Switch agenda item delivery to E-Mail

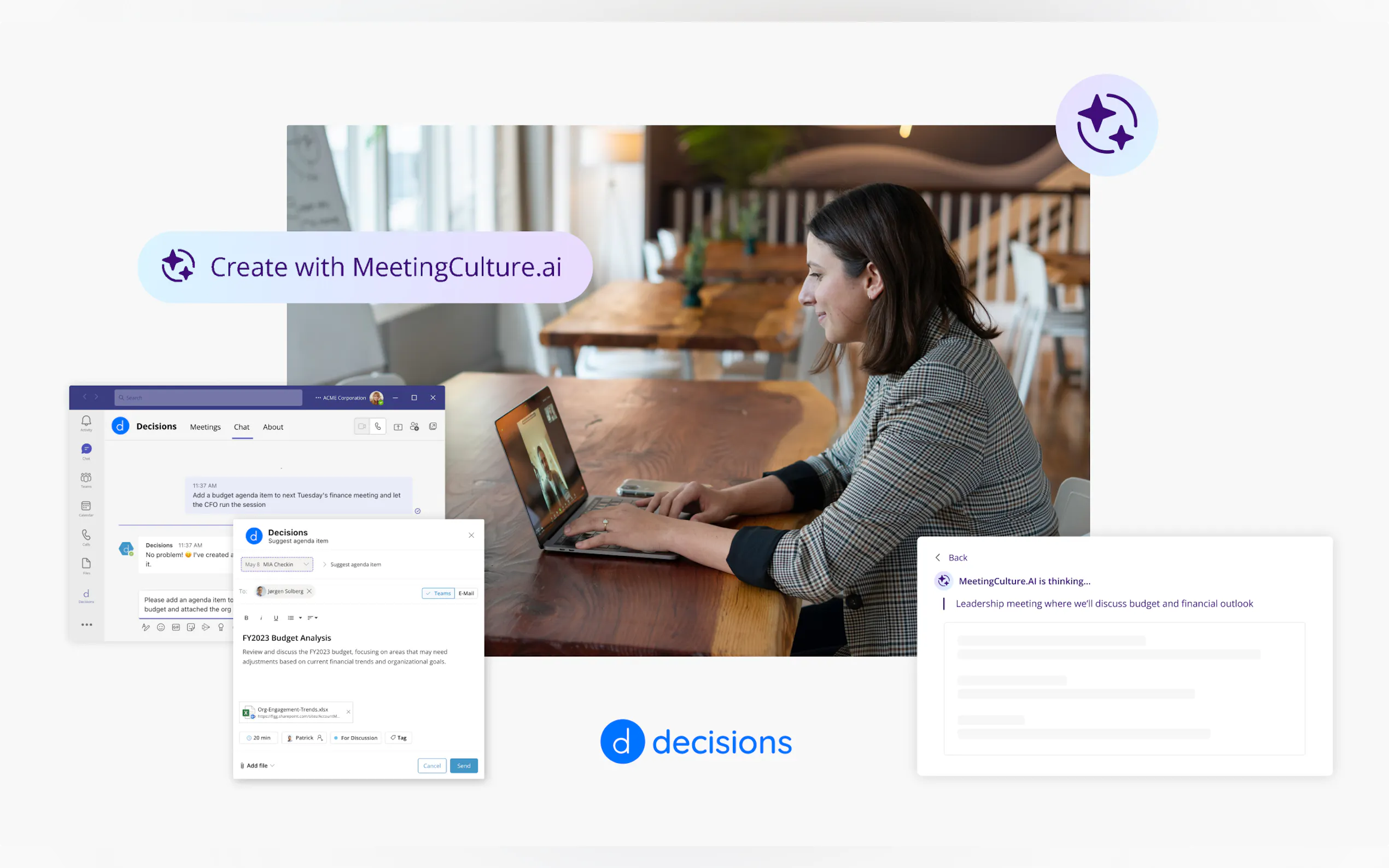pos(466,593)
